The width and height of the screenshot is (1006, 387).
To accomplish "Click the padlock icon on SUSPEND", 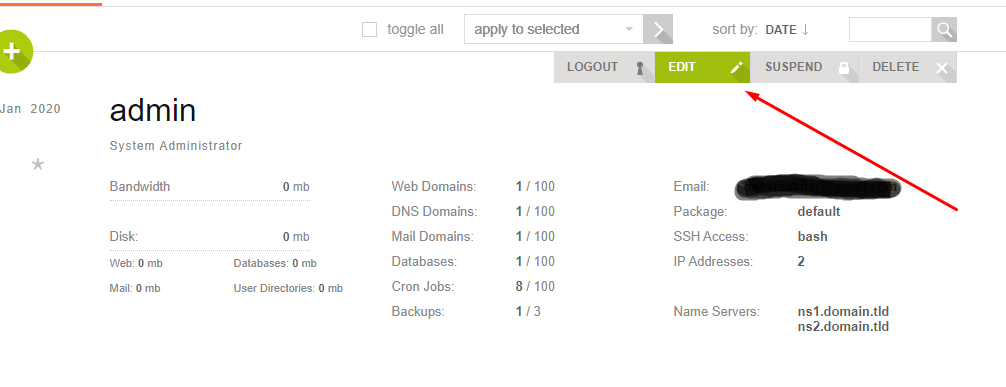I will point(844,67).
